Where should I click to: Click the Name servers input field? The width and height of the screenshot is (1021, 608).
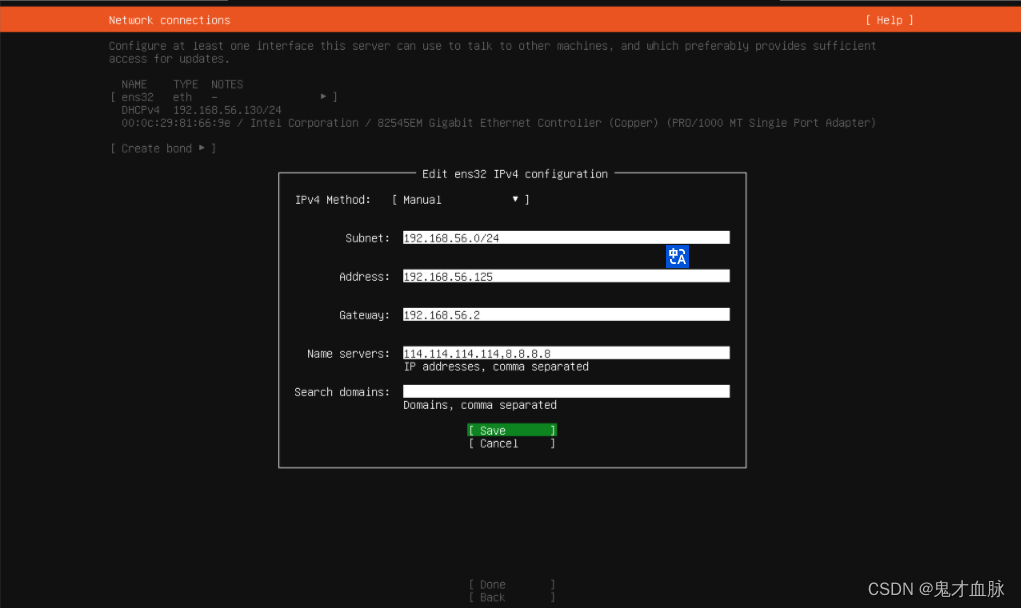[x=565, y=352]
